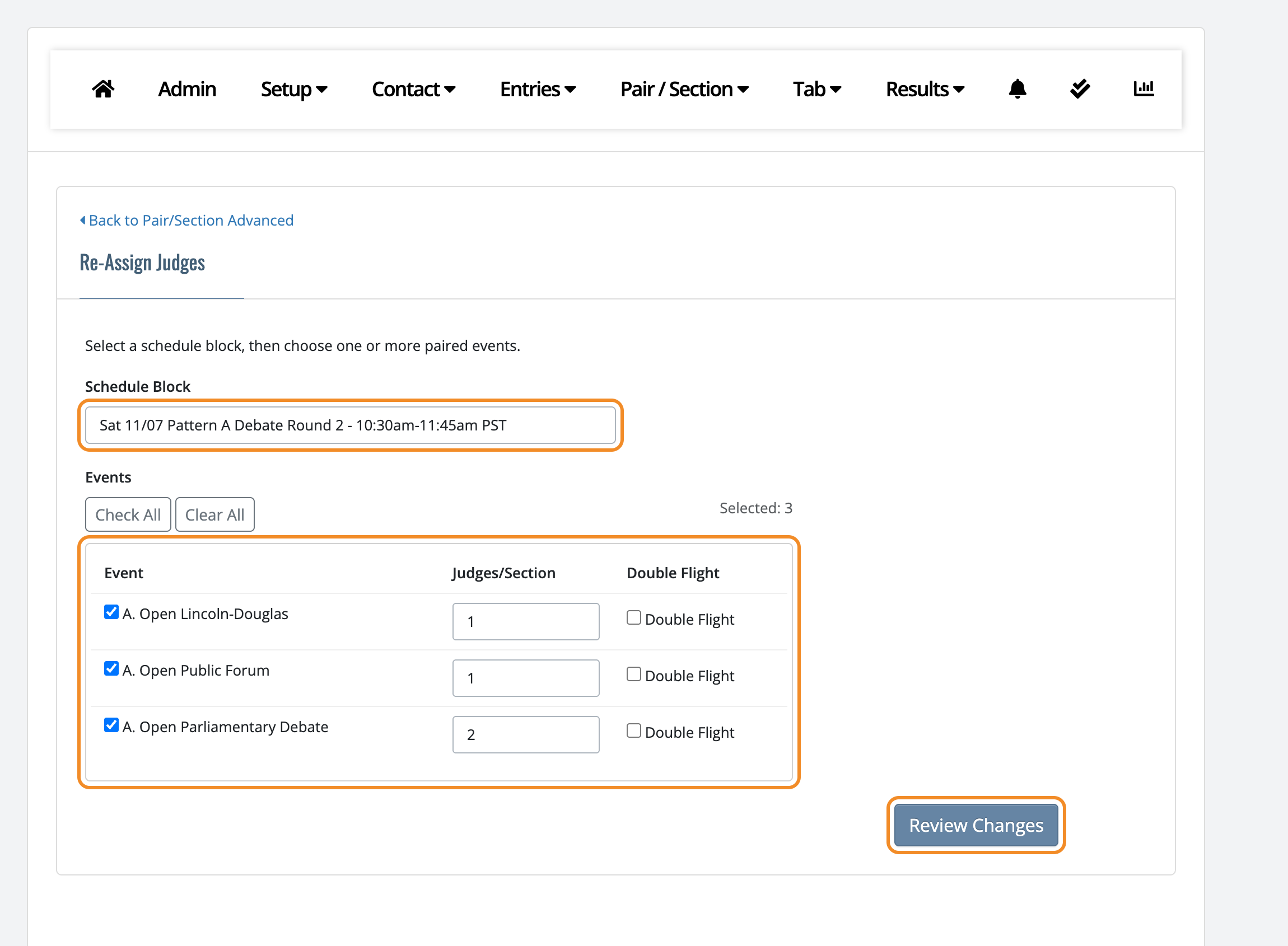Click the double checkmark icon
This screenshot has height=946, width=1288.
pos(1080,89)
